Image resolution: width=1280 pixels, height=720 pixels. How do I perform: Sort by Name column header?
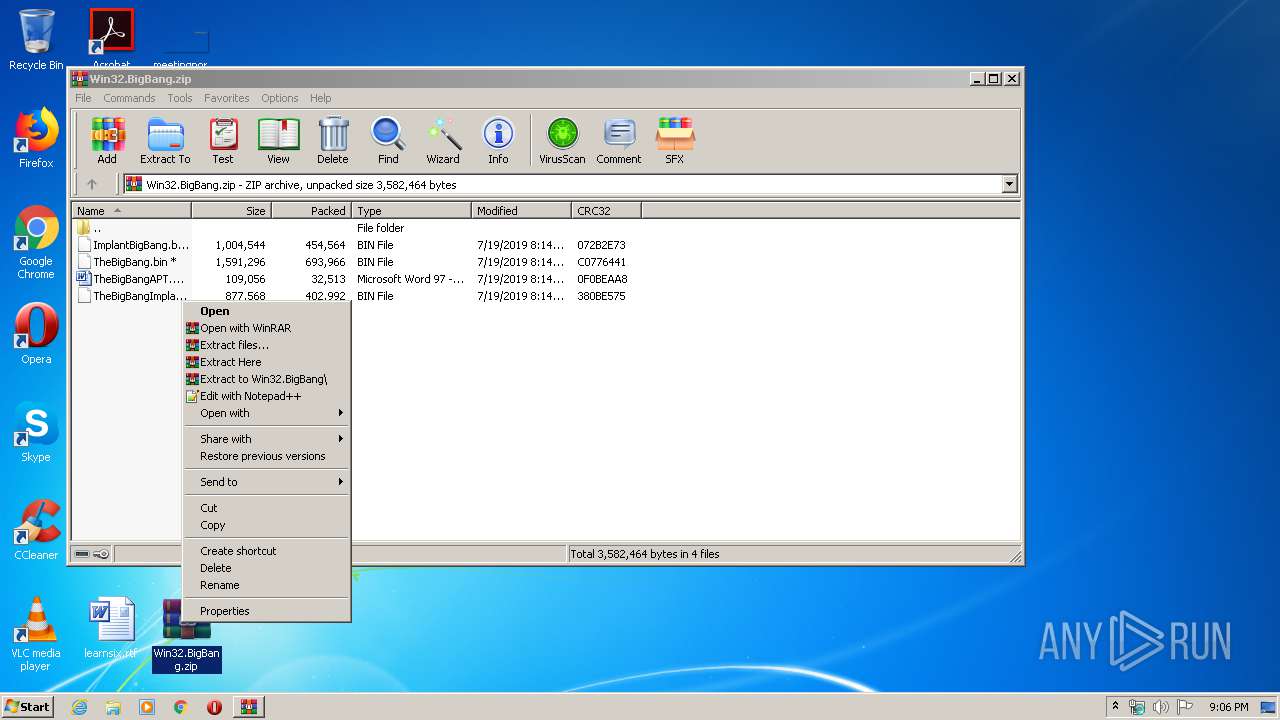tap(131, 211)
